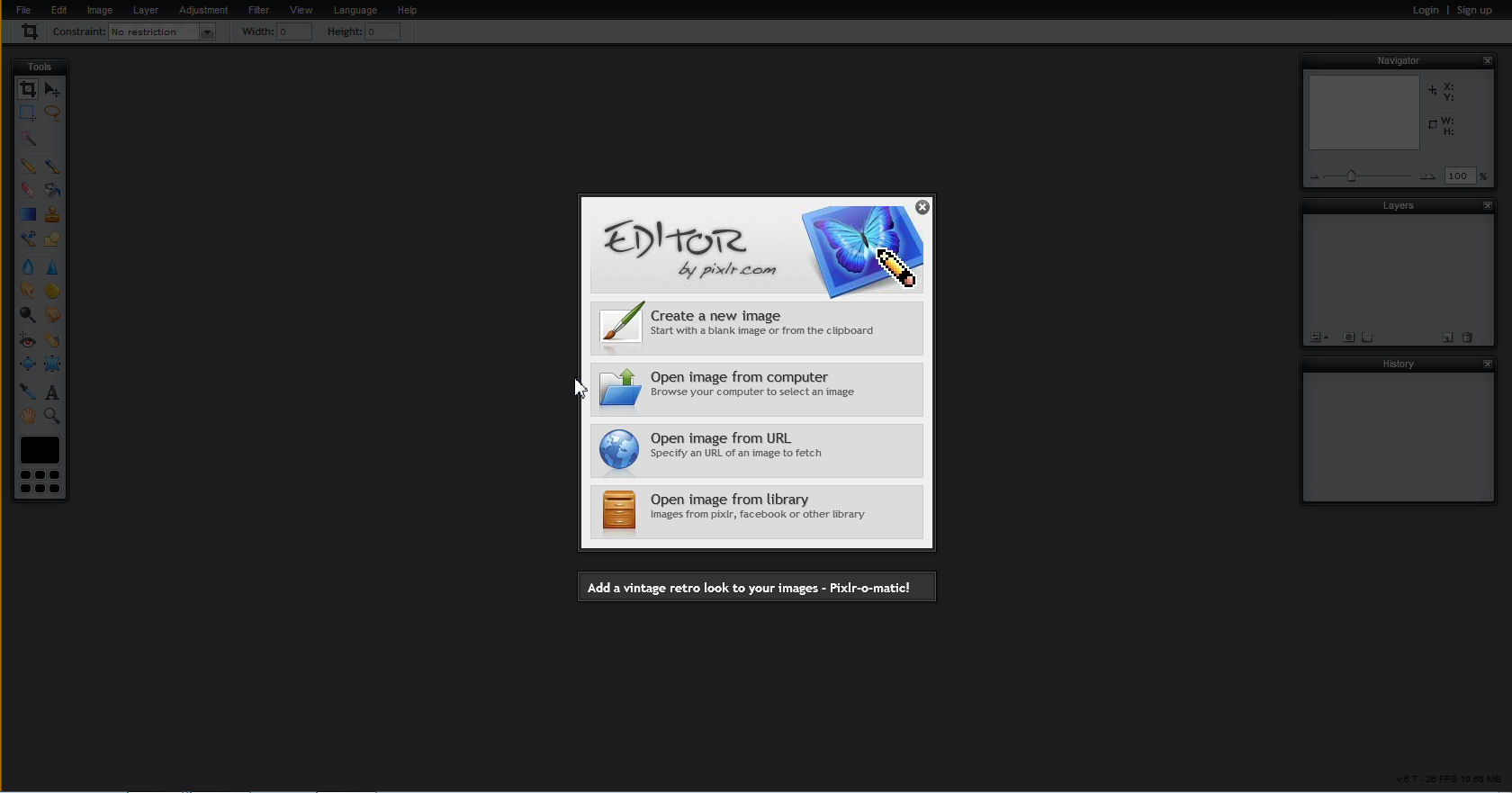Click the Navigator zoom-out mountain icon
This screenshot has width=1512, height=793.
pyautogui.click(x=1315, y=176)
